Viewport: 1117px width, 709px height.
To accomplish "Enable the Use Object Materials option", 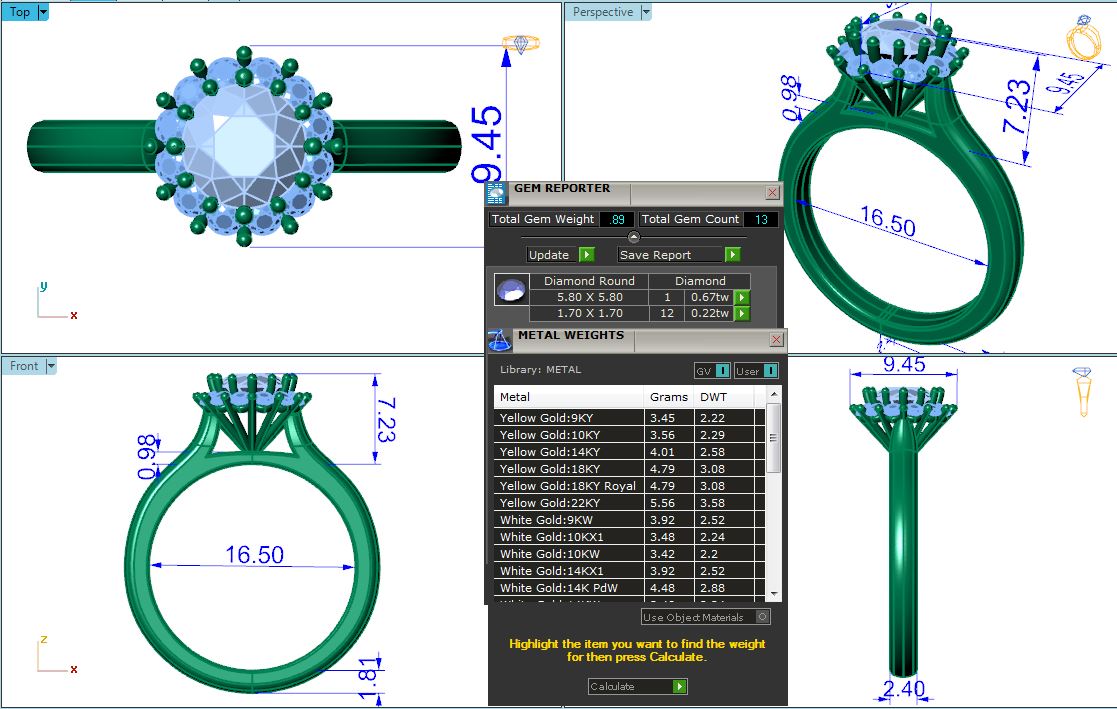I will pyautogui.click(x=763, y=617).
